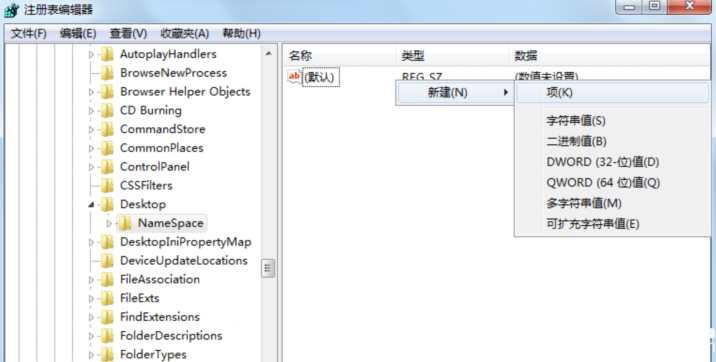This screenshot has height=362, width=716.
Task: Select the NameSpace tree label
Action: [x=171, y=223]
